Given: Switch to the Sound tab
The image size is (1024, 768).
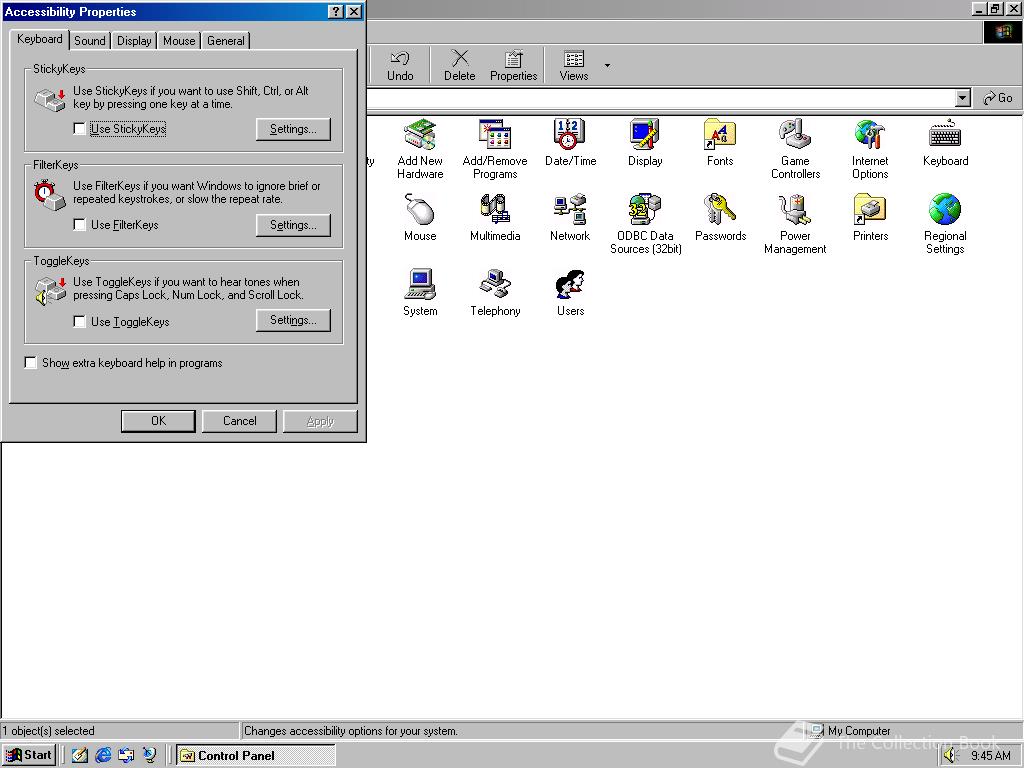Looking at the screenshot, I should pyautogui.click(x=89, y=40).
